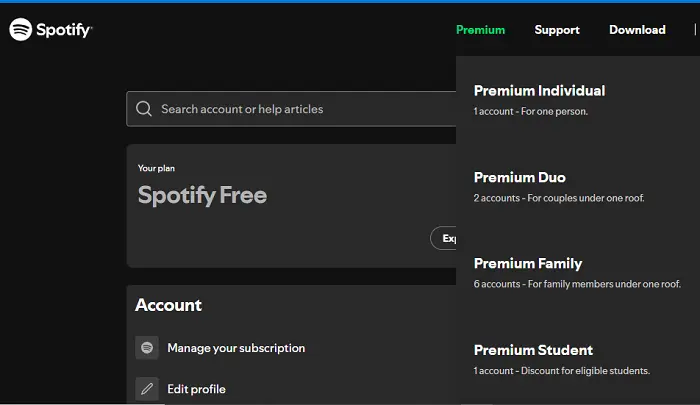The height and width of the screenshot is (405, 700).
Task: Go to Download in the top navigation
Action: [637, 30]
